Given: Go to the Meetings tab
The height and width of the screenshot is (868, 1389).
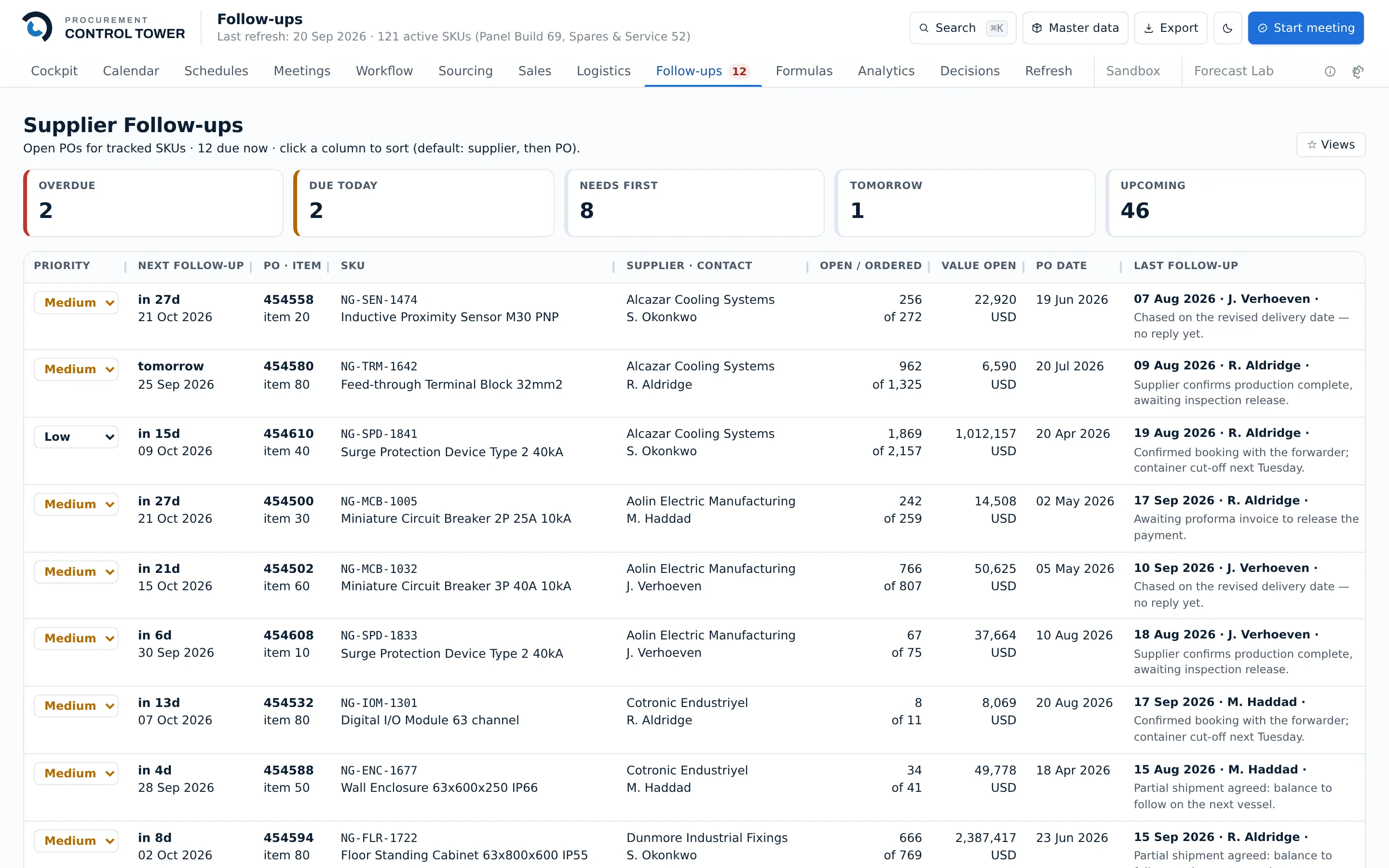Looking at the screenshot, I should 302,71.
